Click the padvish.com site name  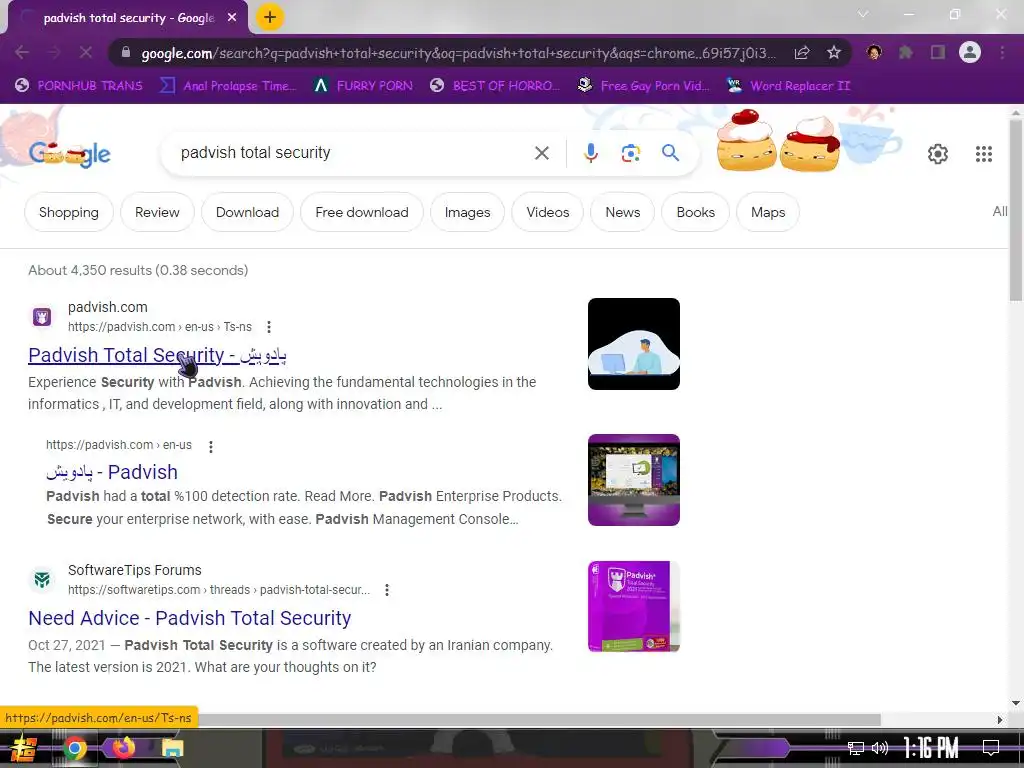[108, 307]
